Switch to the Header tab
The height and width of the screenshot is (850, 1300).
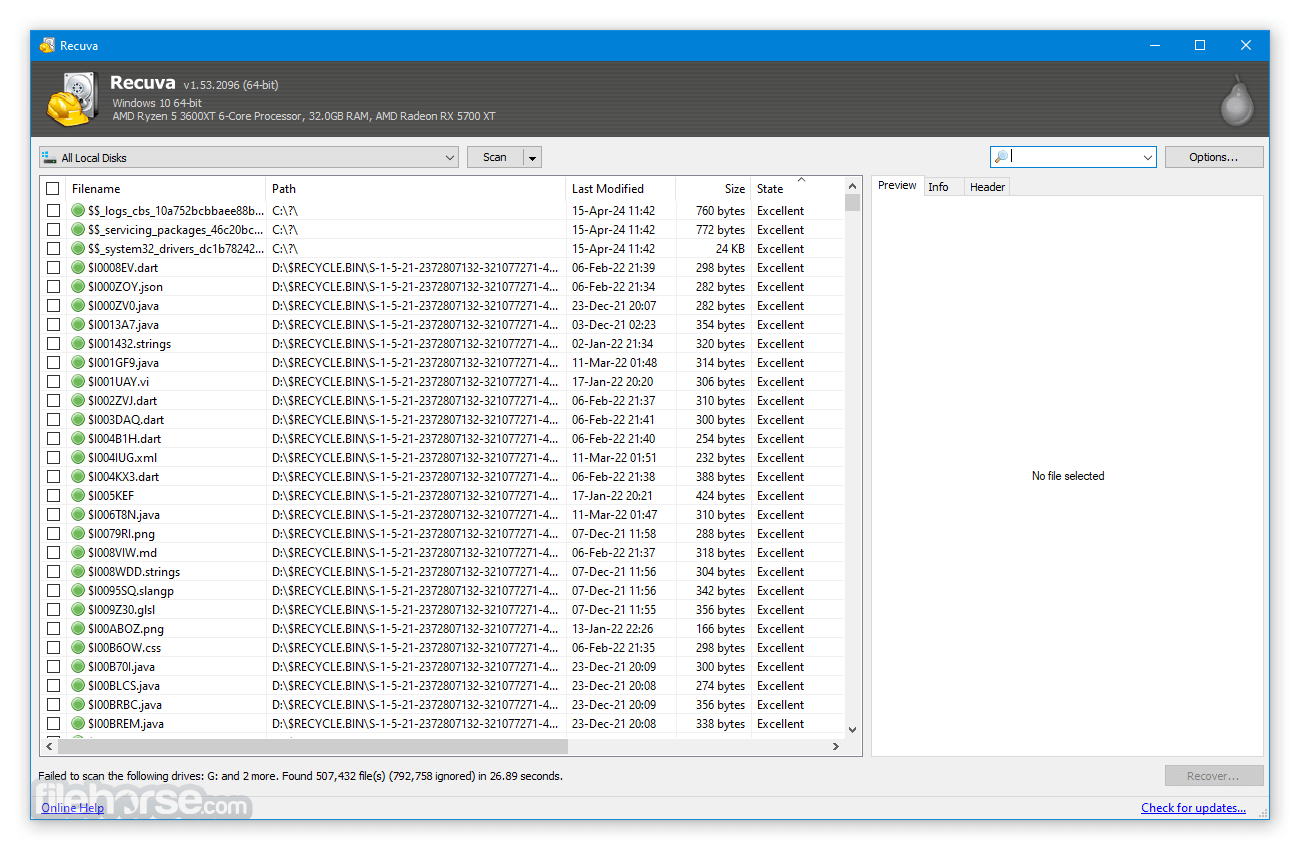click(987, 187)
